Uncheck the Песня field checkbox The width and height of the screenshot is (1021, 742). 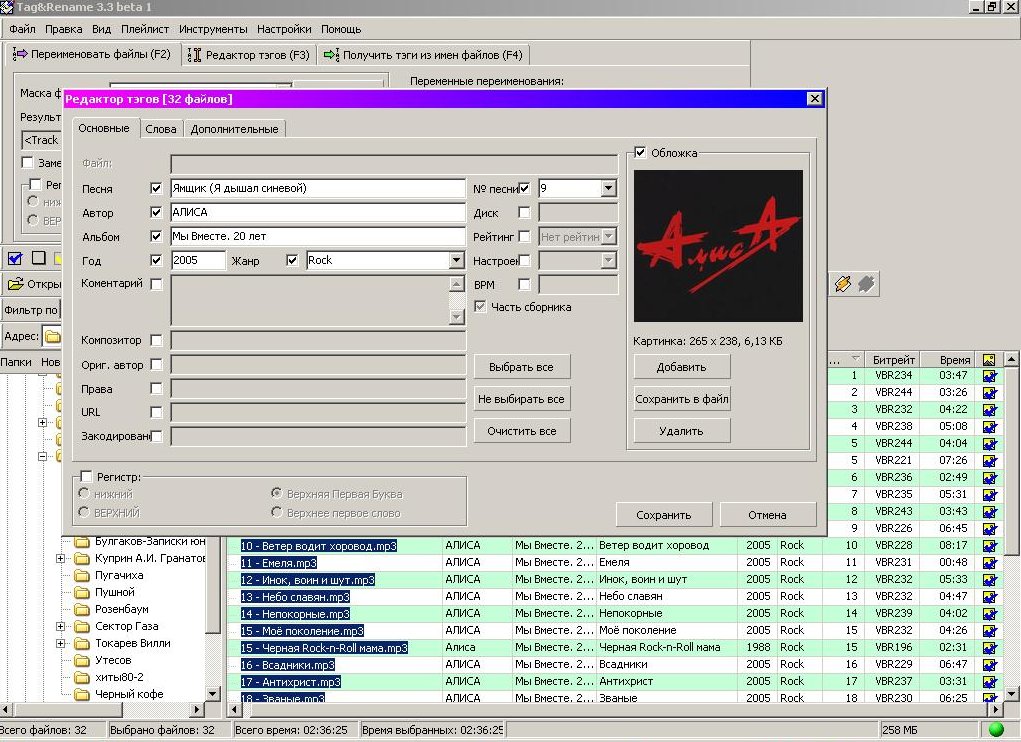pos(156,188)
